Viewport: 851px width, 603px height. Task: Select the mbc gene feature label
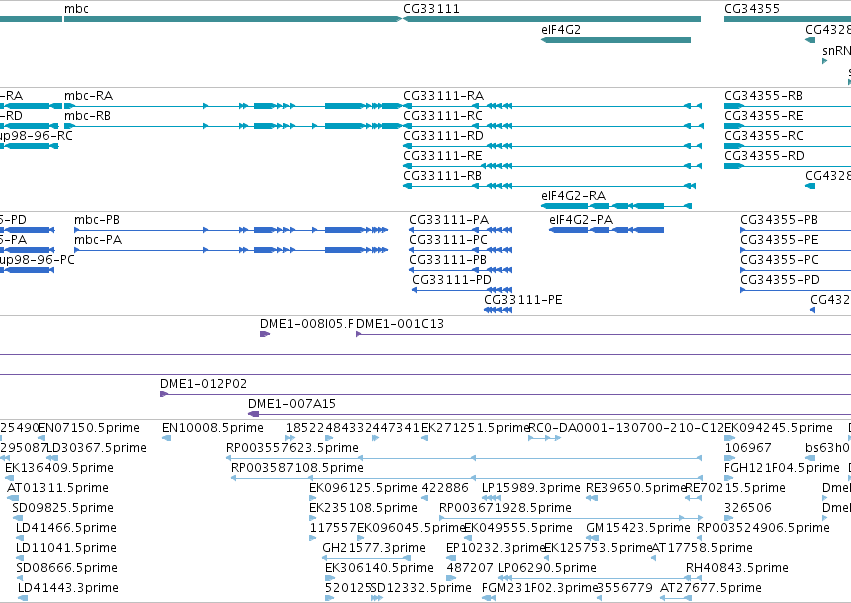coord(76,9)
